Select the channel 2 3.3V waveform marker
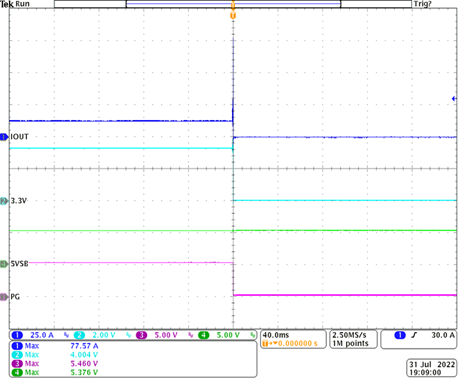 coord(4,201)
